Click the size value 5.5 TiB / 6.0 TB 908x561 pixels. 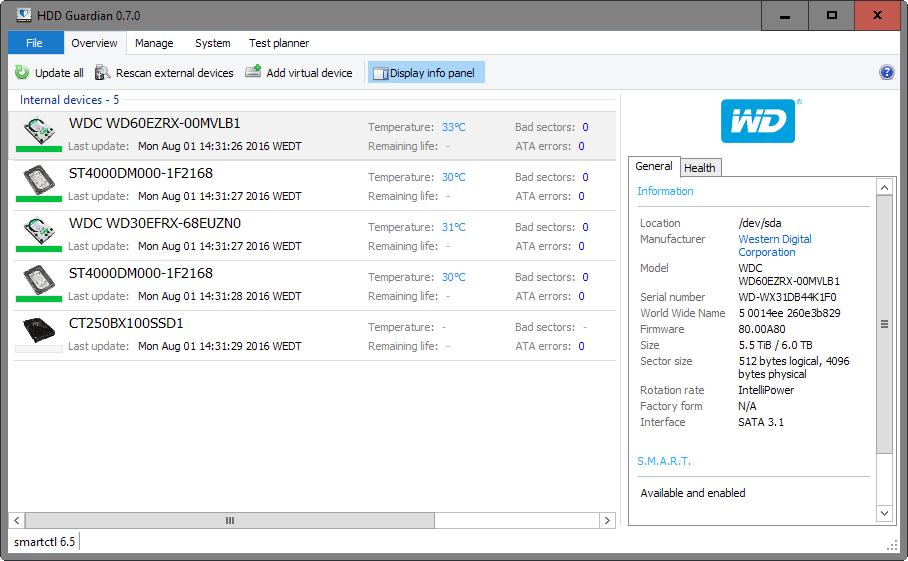[x=775, y=345]
